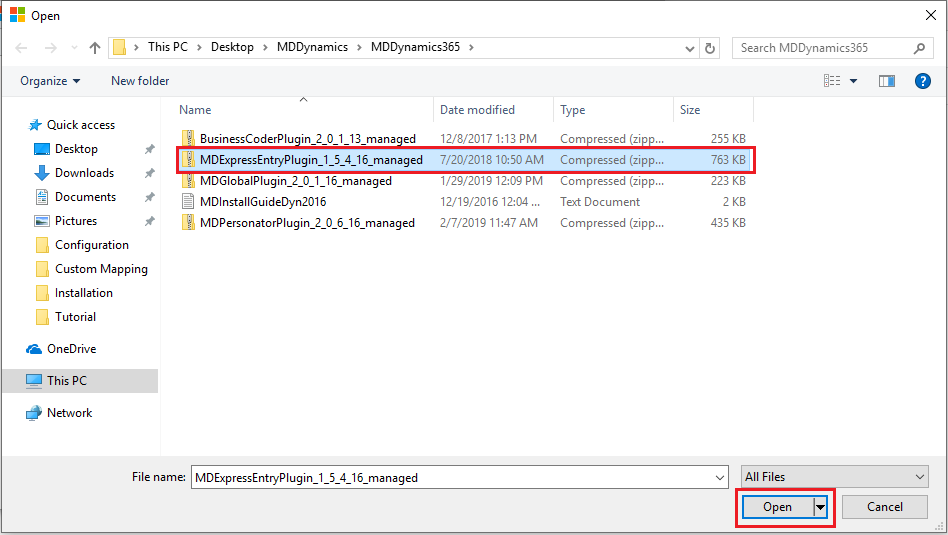Open the view options dropdown arrow

(x=853, y=81)
